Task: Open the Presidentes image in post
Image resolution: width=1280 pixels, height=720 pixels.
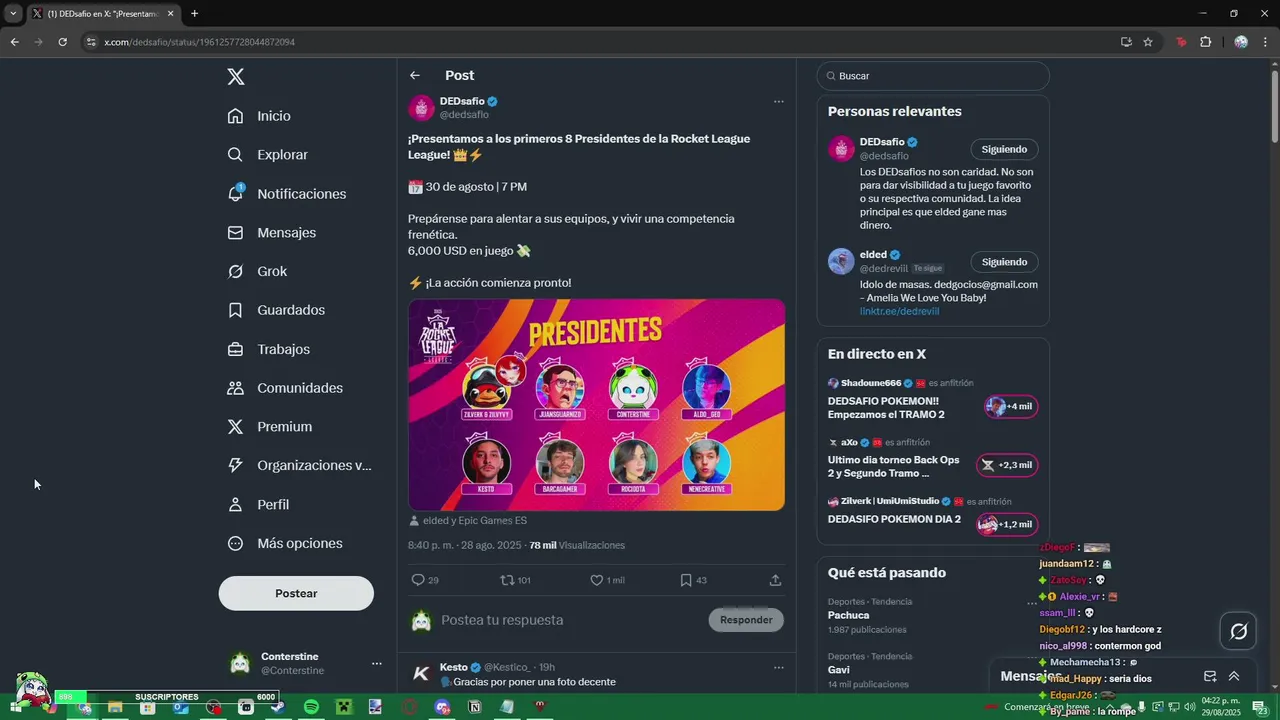Action: [x=596, y=404]
